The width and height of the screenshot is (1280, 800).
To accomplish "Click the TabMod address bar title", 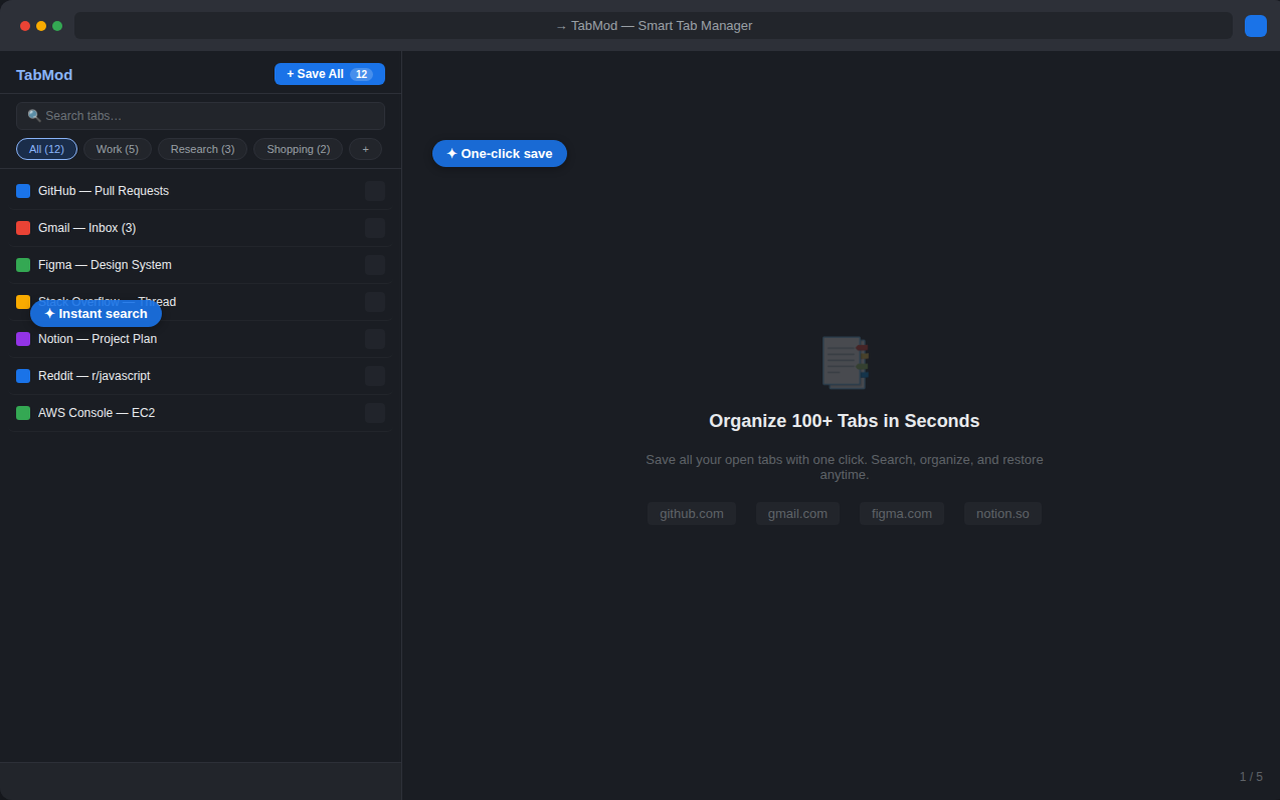I will pos(654,26).
